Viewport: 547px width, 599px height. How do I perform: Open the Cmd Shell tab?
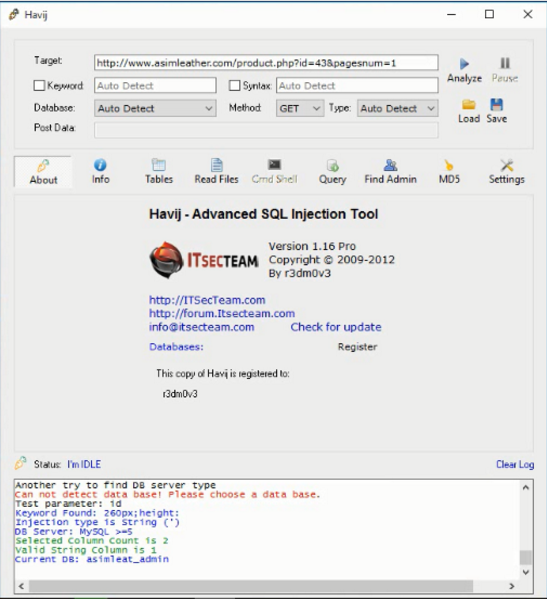pos(274,172)
